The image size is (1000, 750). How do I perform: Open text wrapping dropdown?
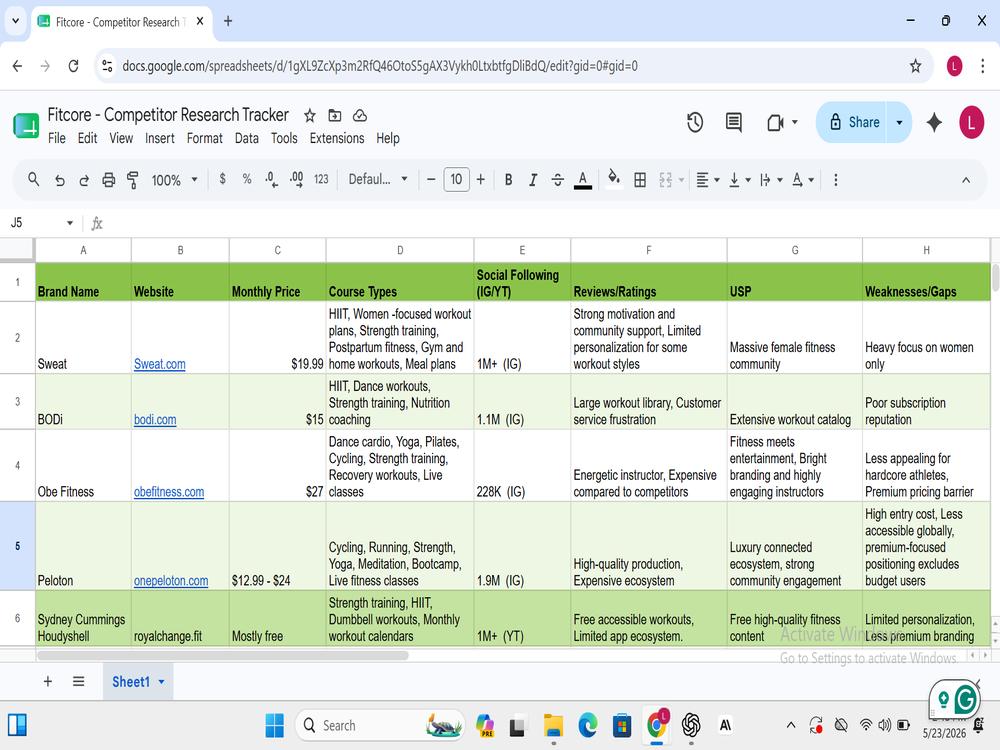click(771, 180)
